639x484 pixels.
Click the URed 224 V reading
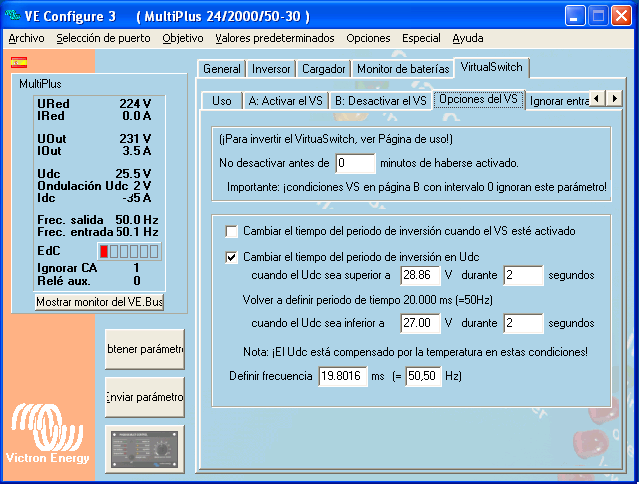coord(94,104)
